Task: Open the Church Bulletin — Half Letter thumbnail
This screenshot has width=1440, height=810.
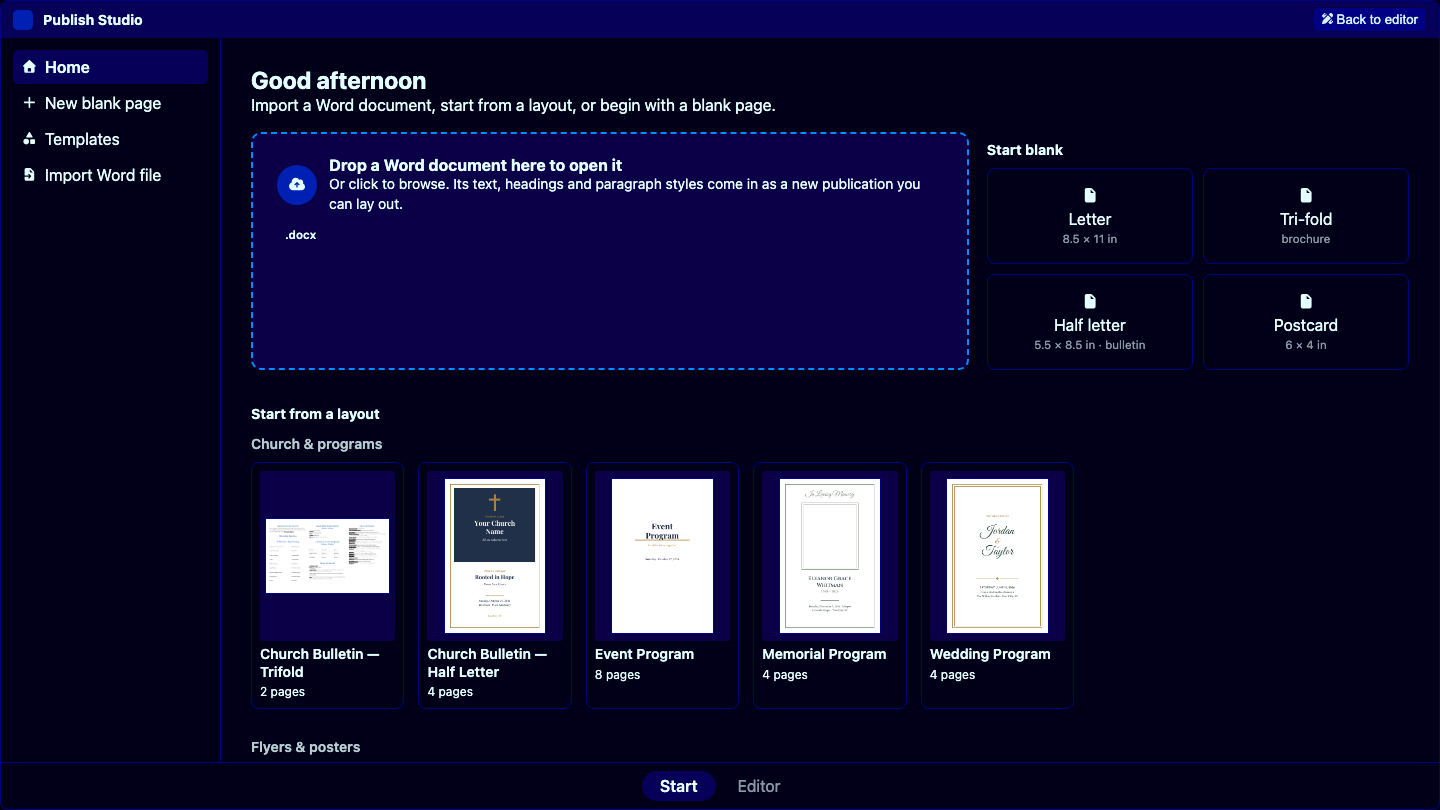Action: pos(495,556)
